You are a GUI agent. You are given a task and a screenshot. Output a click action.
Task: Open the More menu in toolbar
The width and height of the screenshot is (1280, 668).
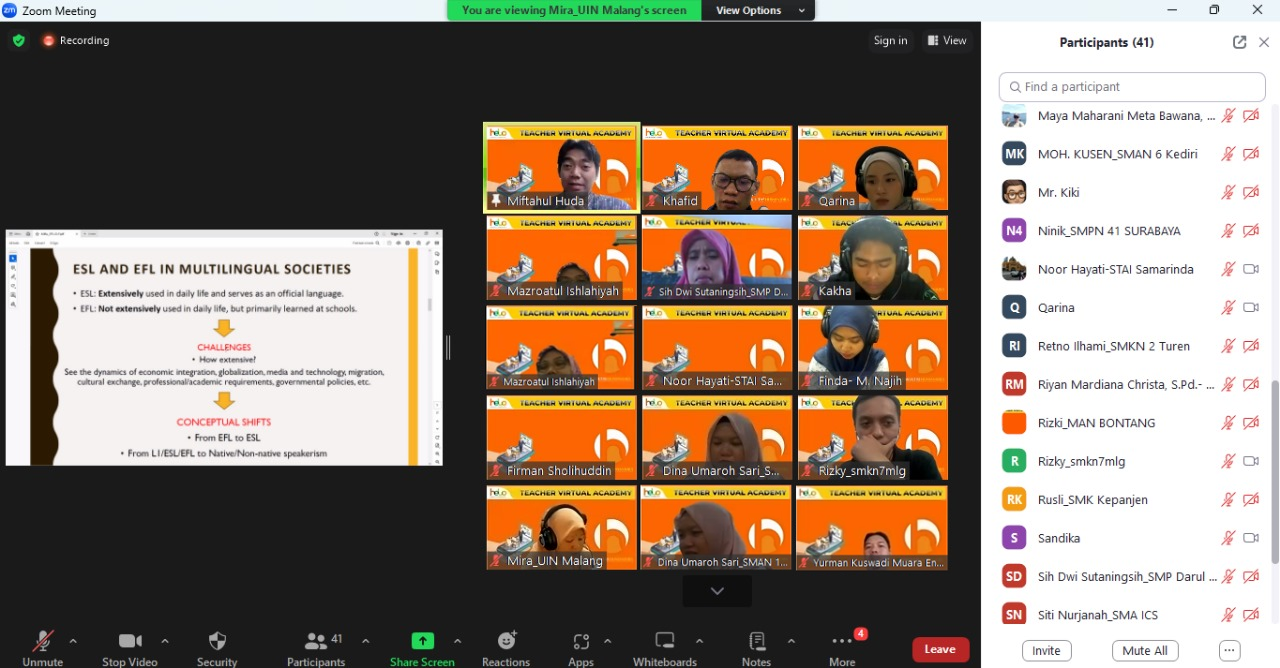point(842,642)
